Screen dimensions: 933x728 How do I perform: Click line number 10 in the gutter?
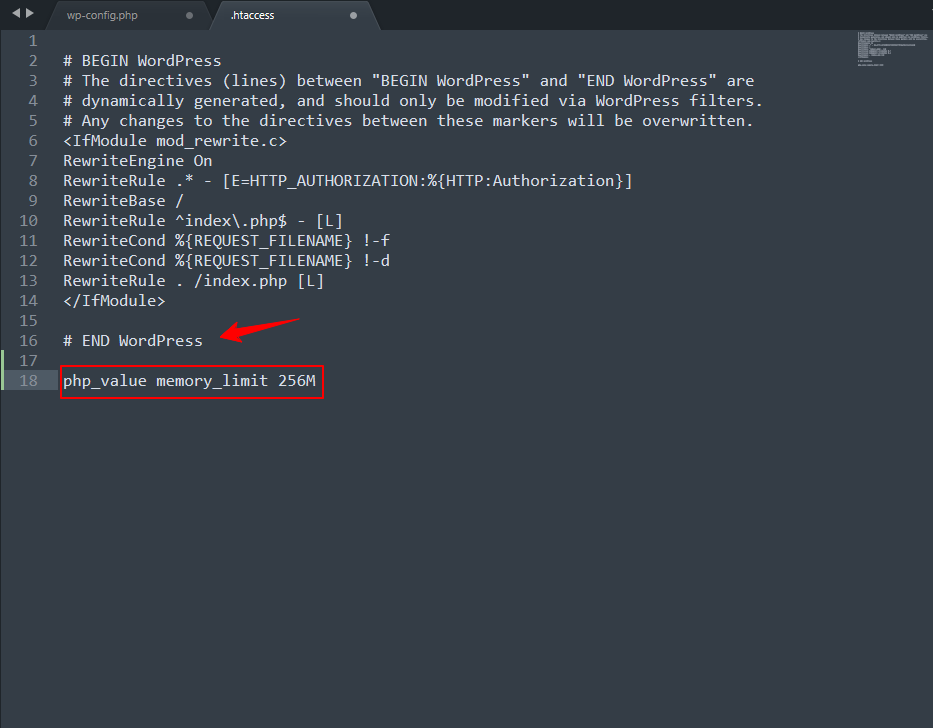(x=29, y=221)
